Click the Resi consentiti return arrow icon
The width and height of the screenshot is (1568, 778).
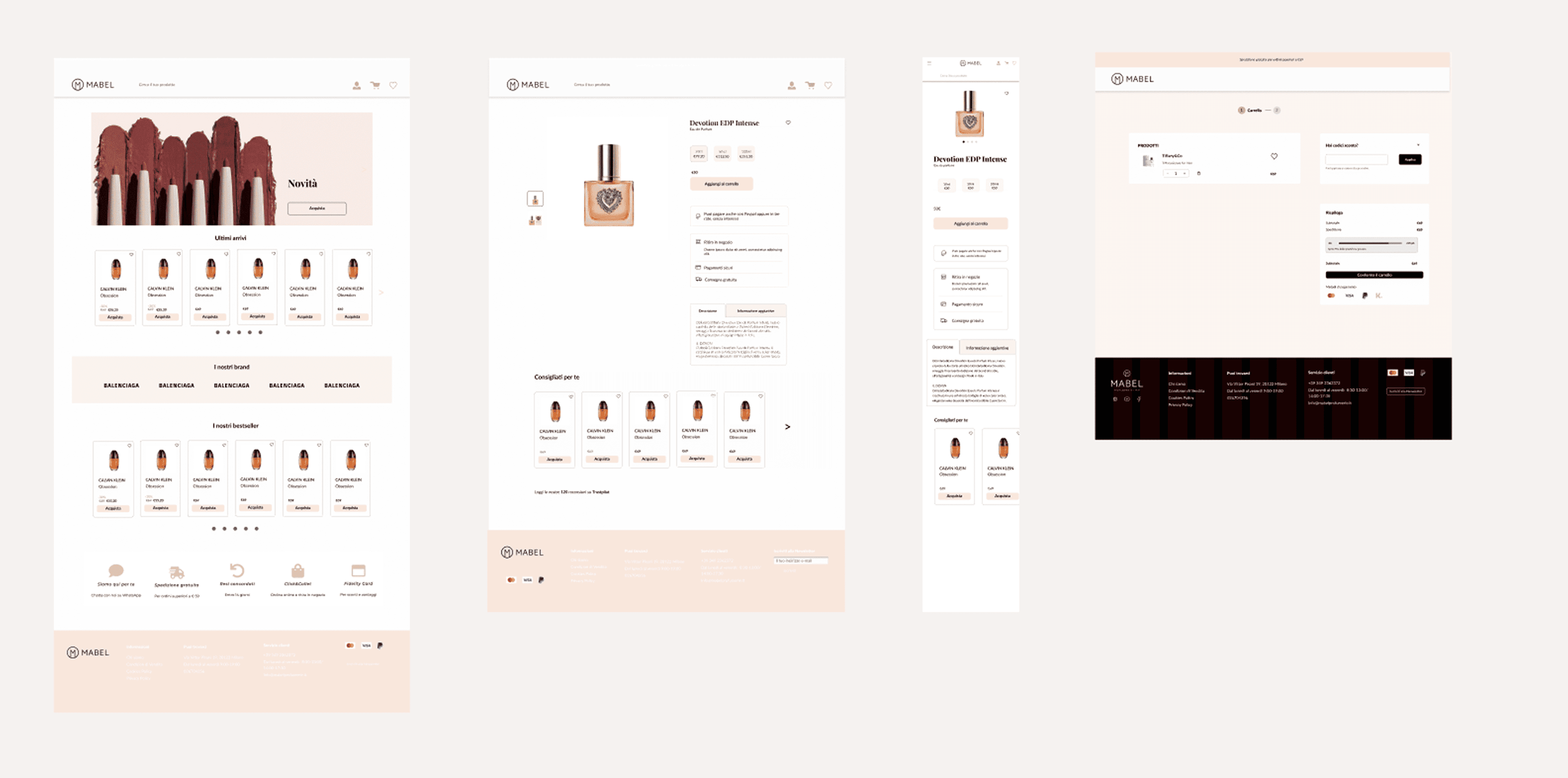(237, 570)
